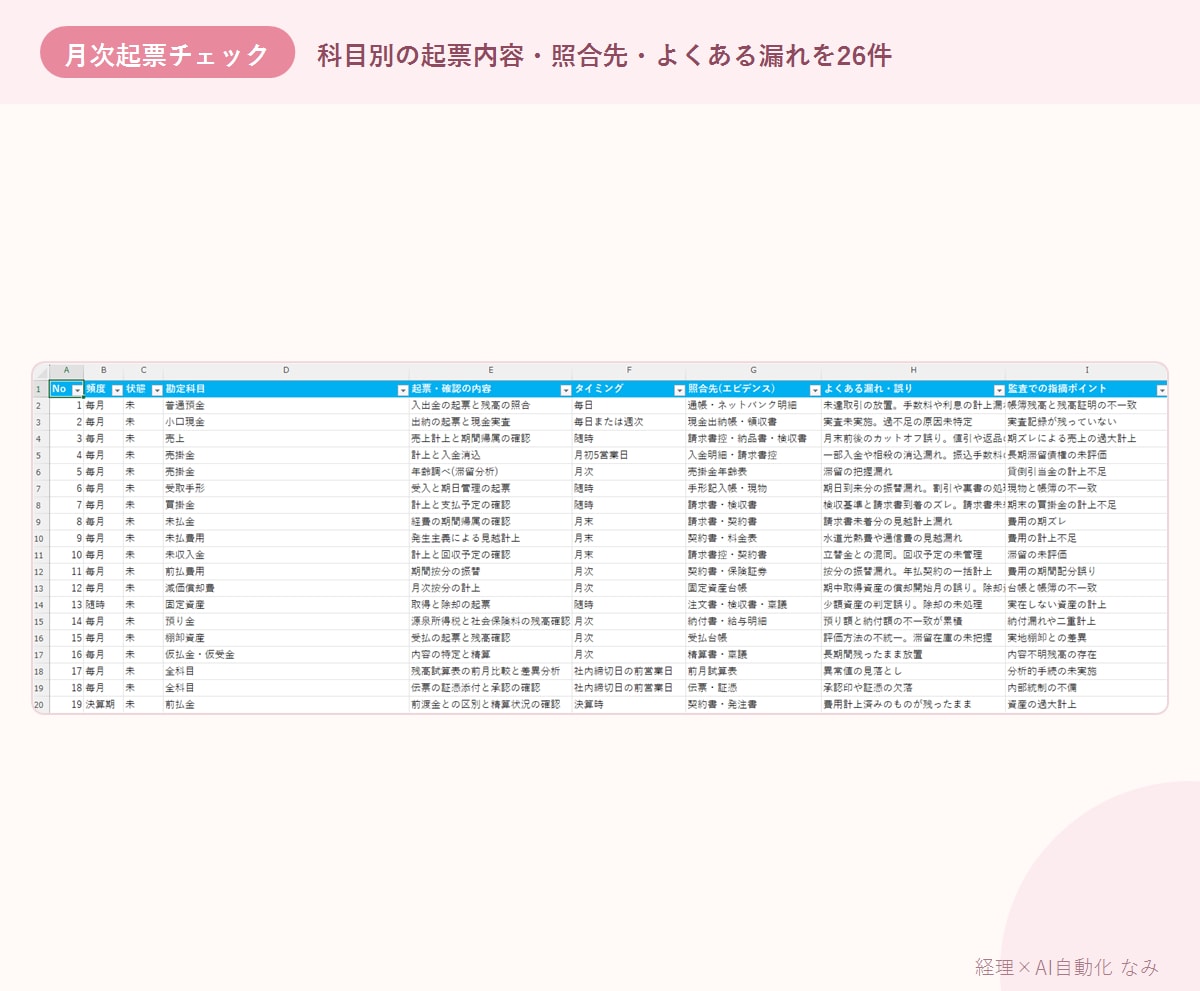Select column H header

pyautogui.click(x=913, y=371)
